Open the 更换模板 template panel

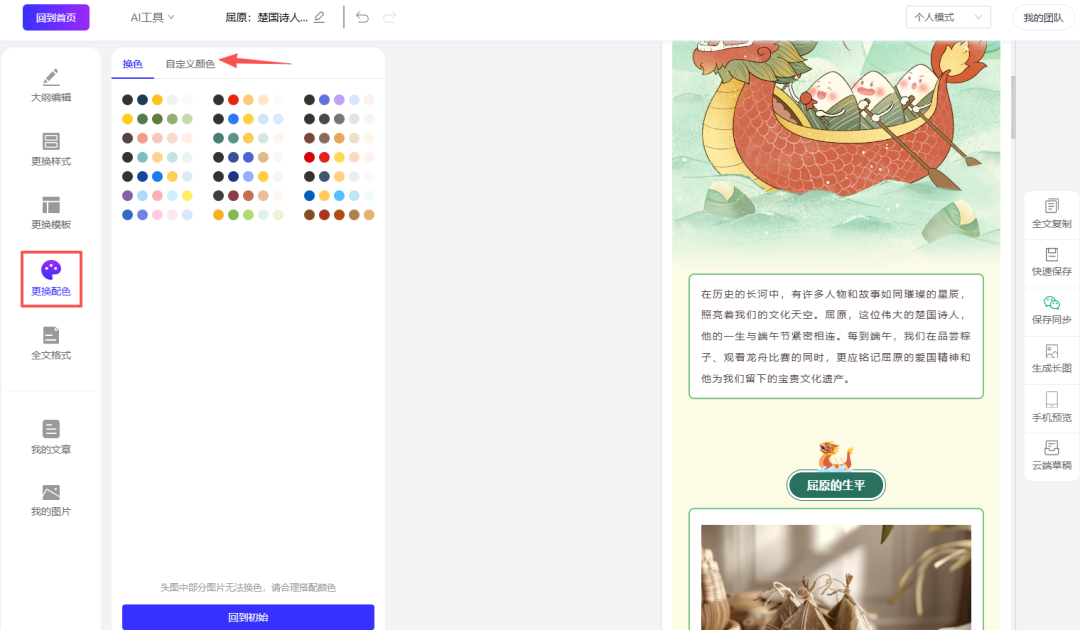click(x=51, y=213)
